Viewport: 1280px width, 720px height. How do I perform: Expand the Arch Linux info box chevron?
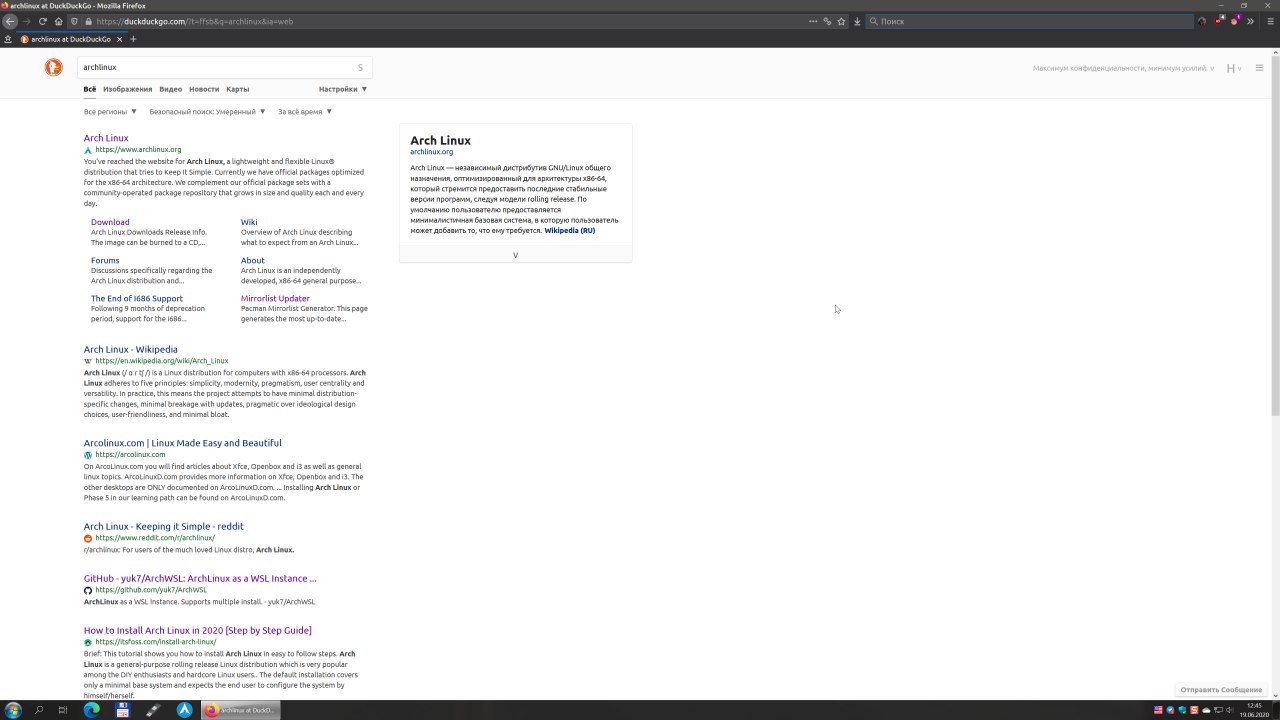pos(515,255)
